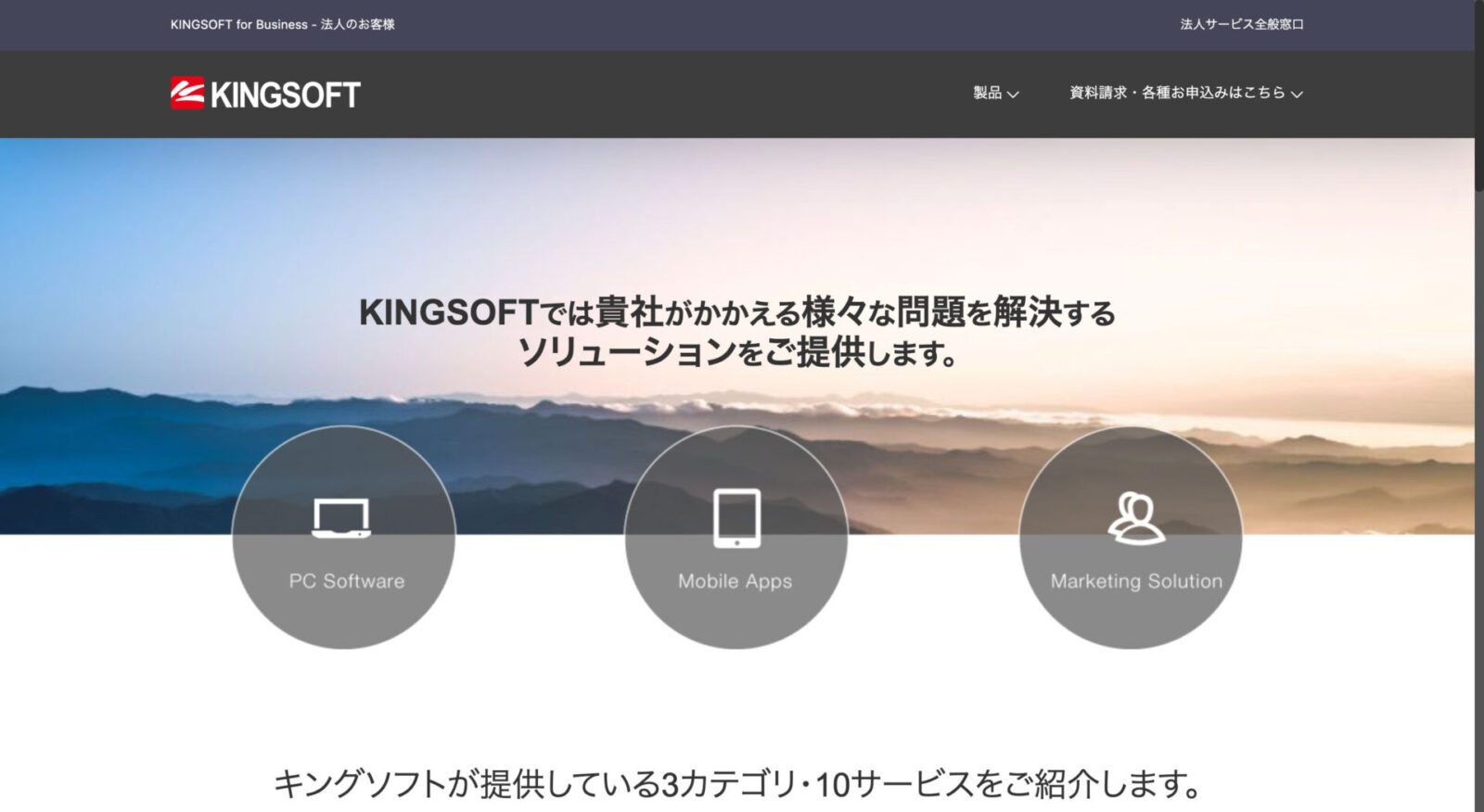Click the 法人サービス全般窓口 link
This screenshot has height=812, width=1484.
[x=1241, y=24]
